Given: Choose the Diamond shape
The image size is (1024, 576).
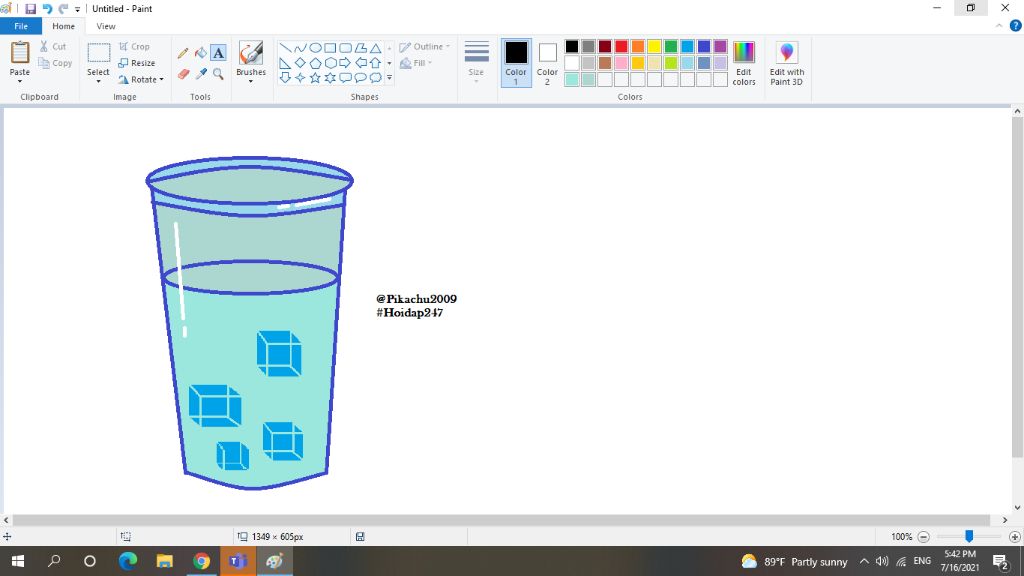Looking at the screenshot, I should (300, 63).
